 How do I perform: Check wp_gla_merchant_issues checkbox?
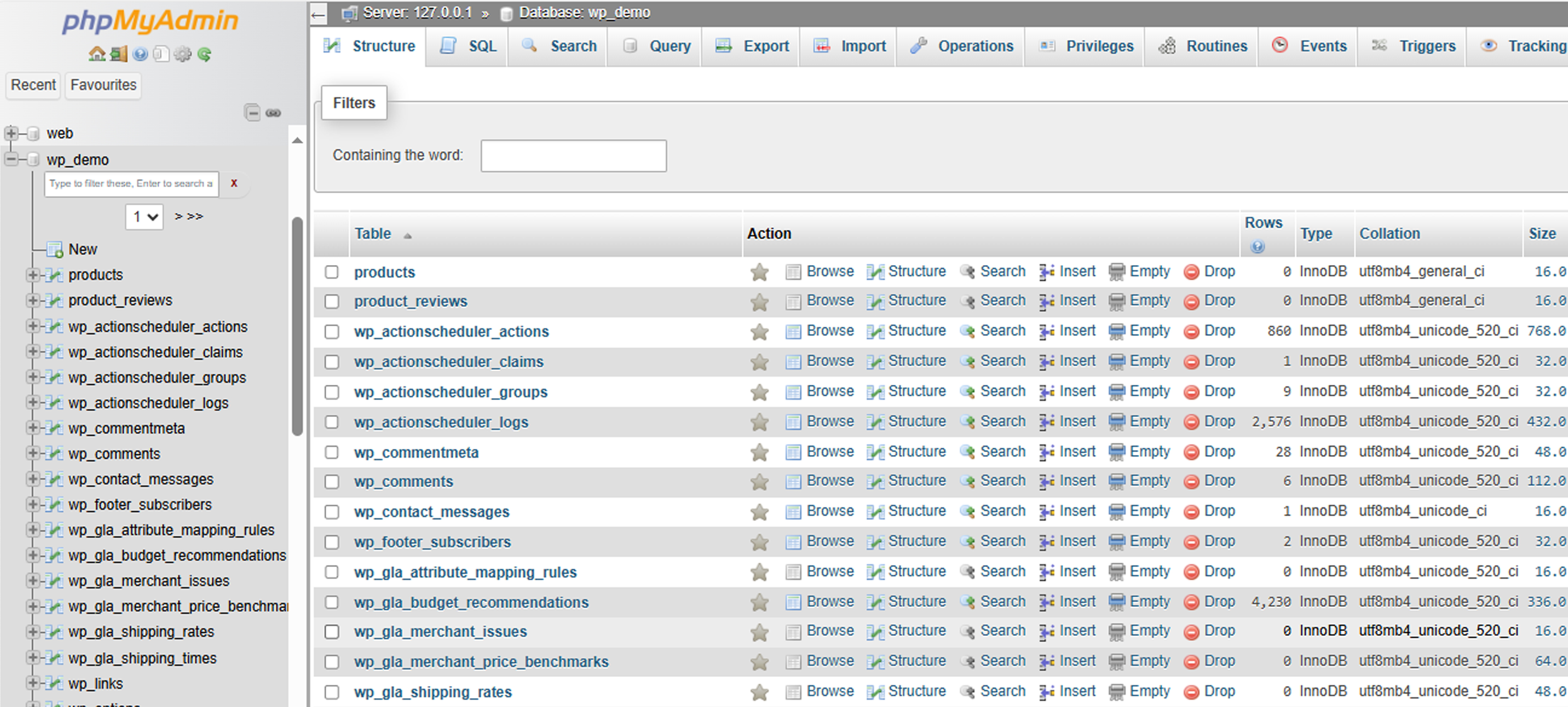(x=331, y=631)
